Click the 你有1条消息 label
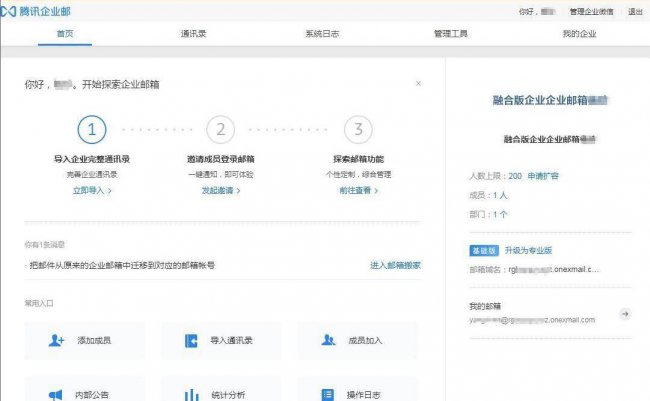 (45, 245)
